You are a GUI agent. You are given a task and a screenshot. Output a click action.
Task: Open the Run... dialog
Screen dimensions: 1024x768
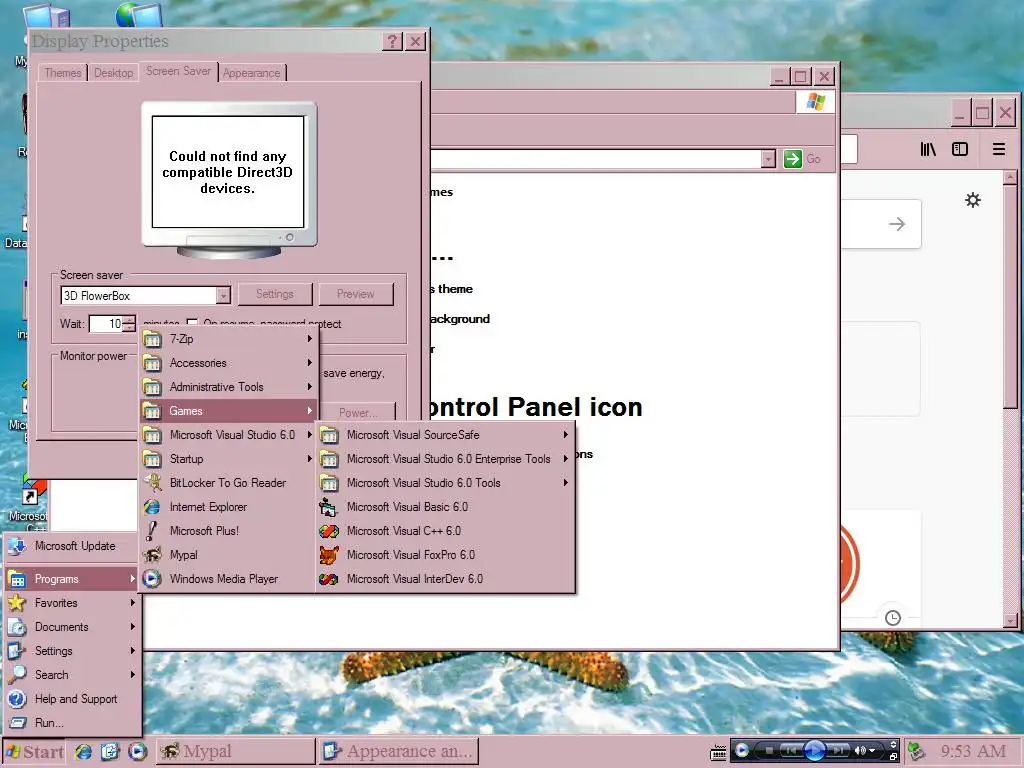(x=72, y=723)
